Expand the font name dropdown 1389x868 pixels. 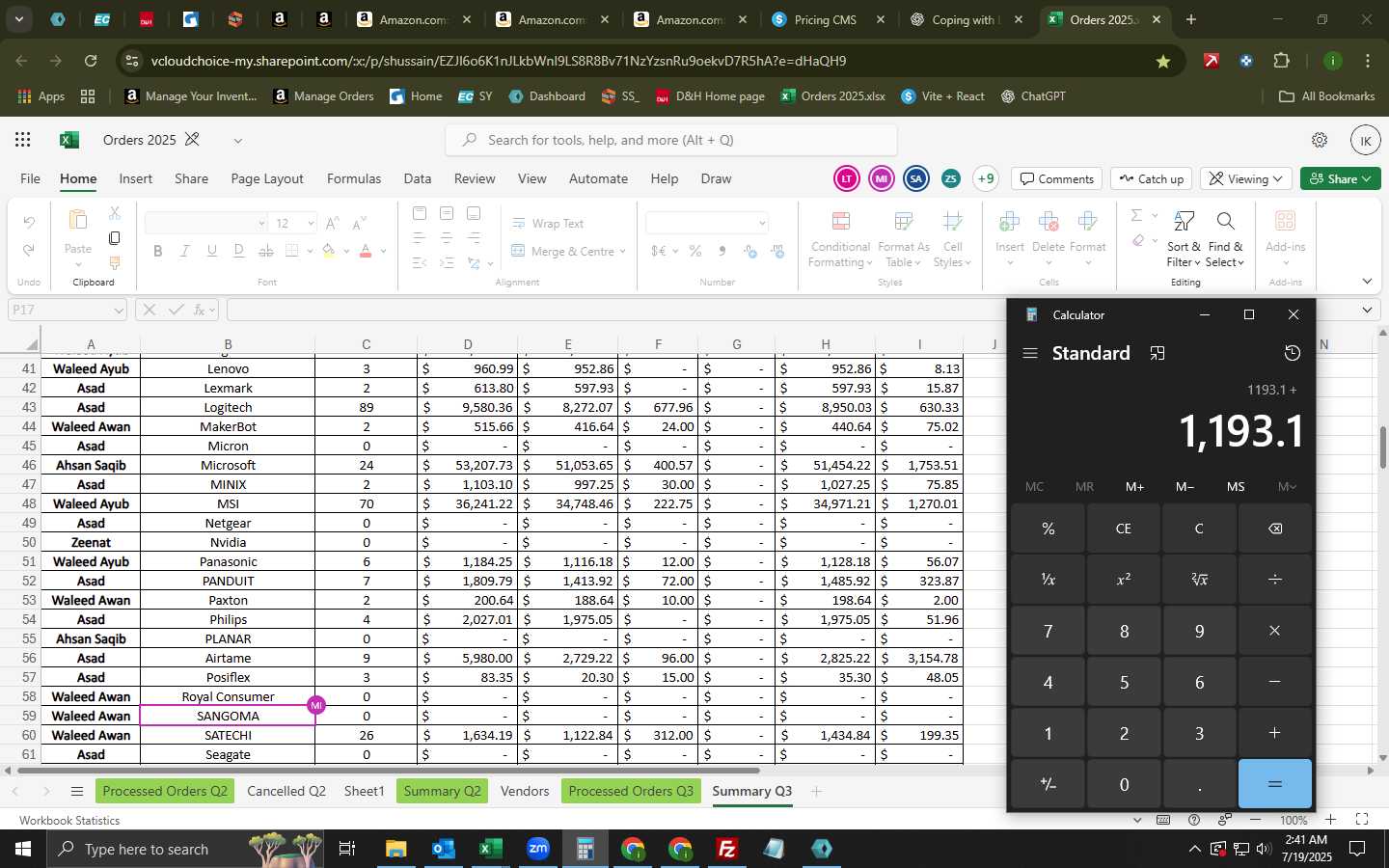[x=261, y=224]
